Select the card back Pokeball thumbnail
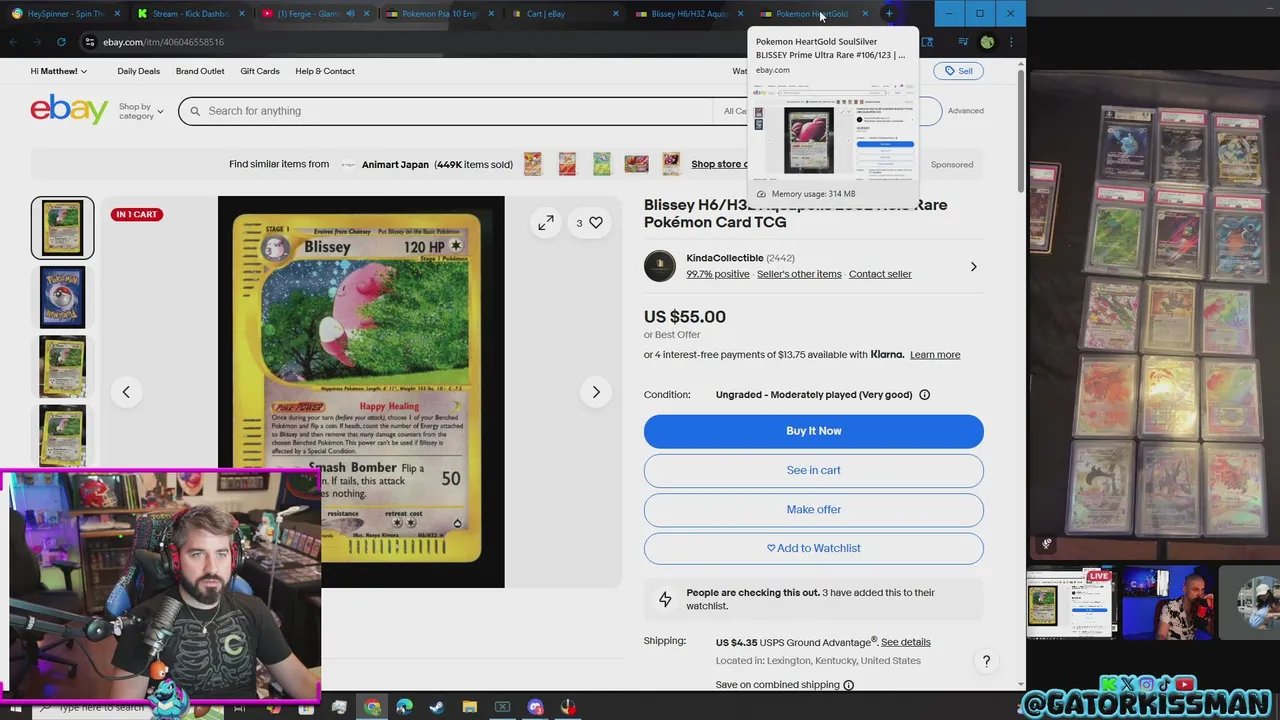 click(x=62, y=297)
